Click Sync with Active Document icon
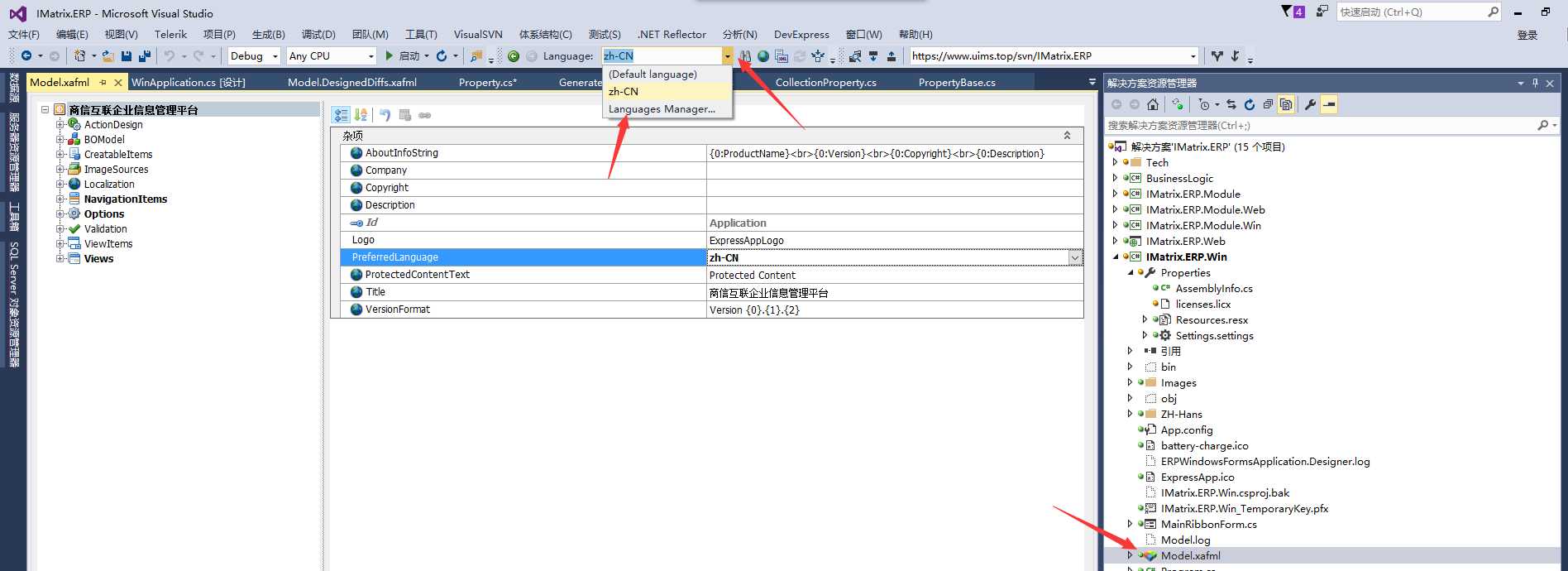This screenshot has width=1568, height=571. (1231, 104)
